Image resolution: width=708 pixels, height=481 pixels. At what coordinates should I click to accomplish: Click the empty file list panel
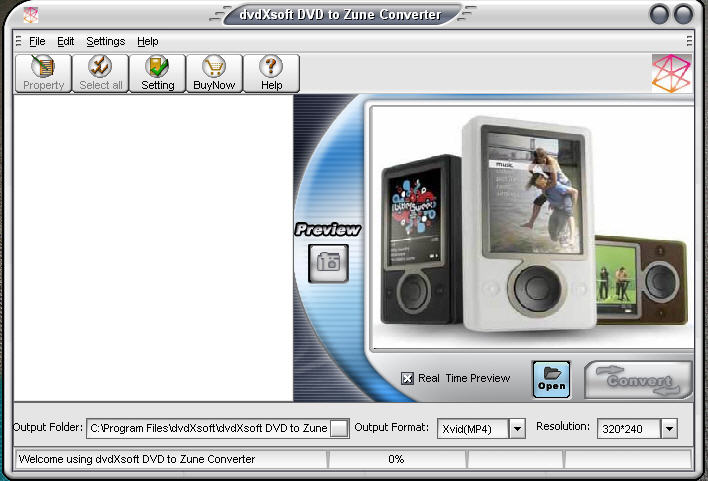pos(154,248)
